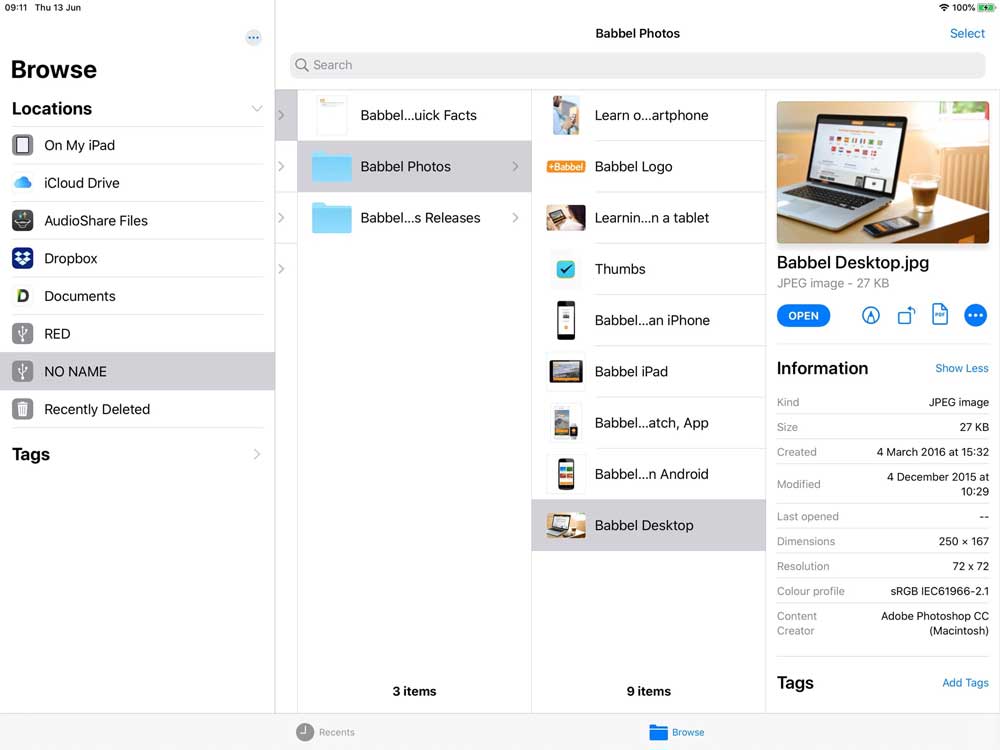
Task: Click the chevron left of Babbel...uick Facts
Action: [x=281, y=115]
